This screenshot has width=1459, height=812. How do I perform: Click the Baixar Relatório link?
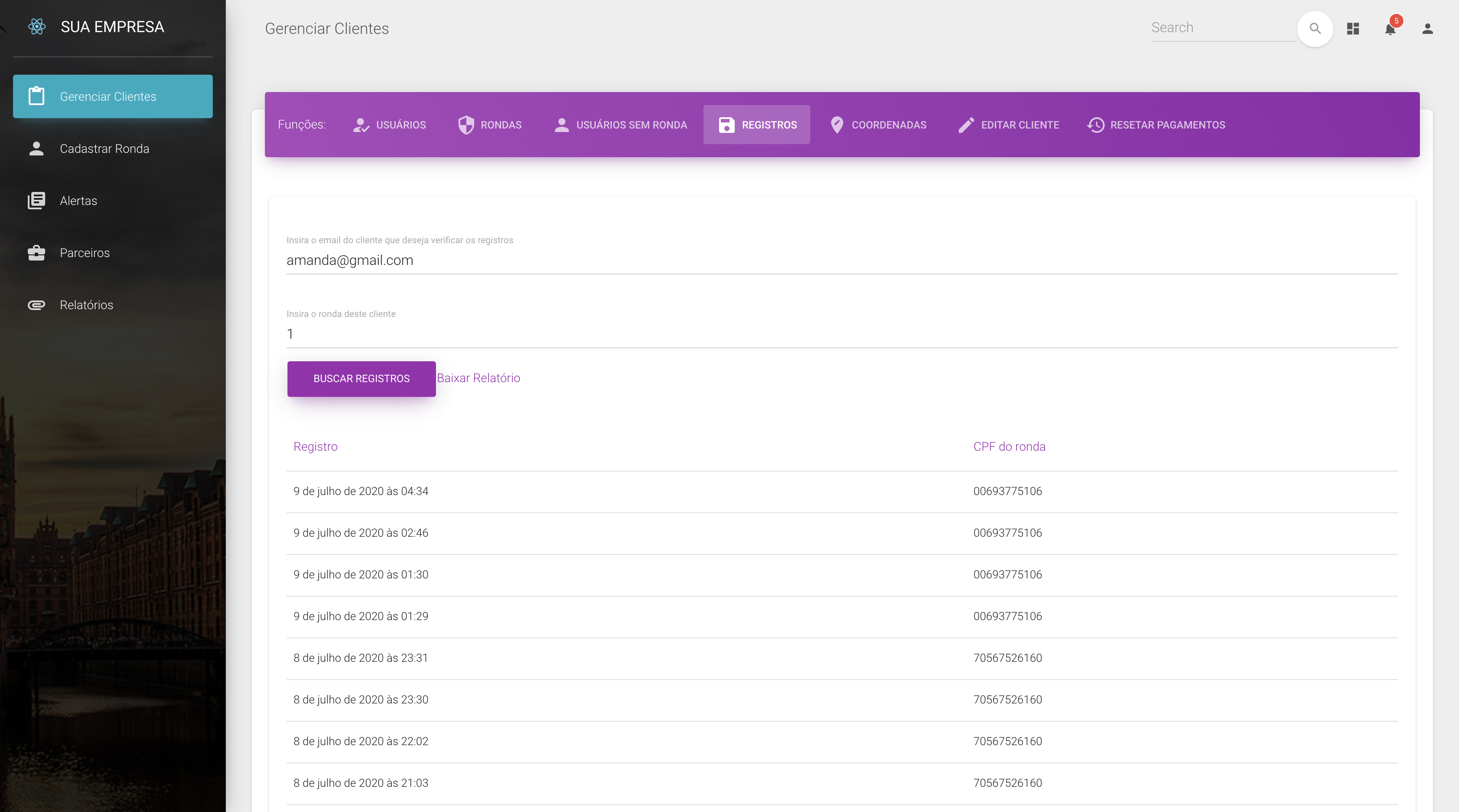(x=479, y=378)
